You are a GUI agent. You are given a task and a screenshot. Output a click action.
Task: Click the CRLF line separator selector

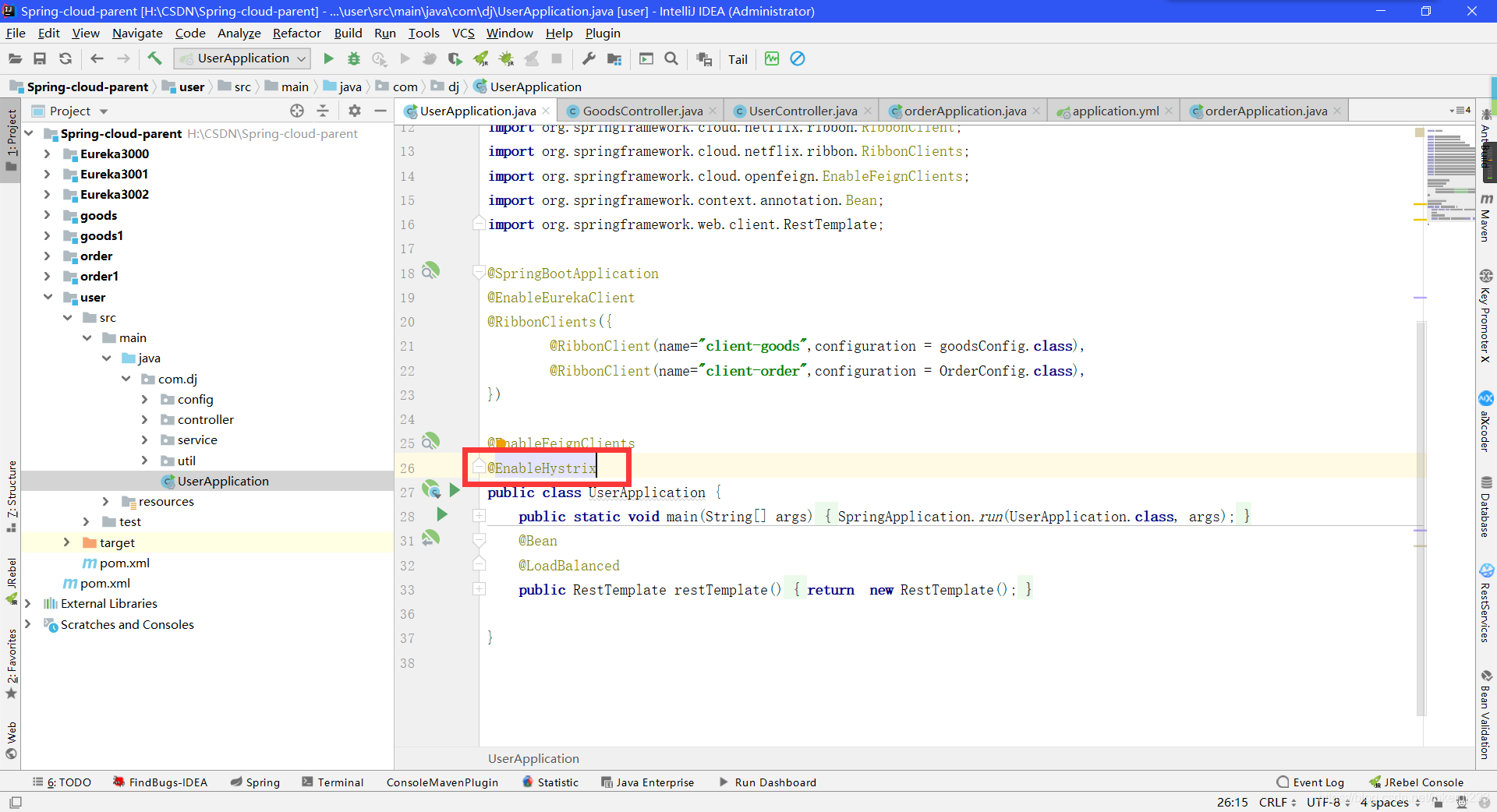pos(1277,802)
